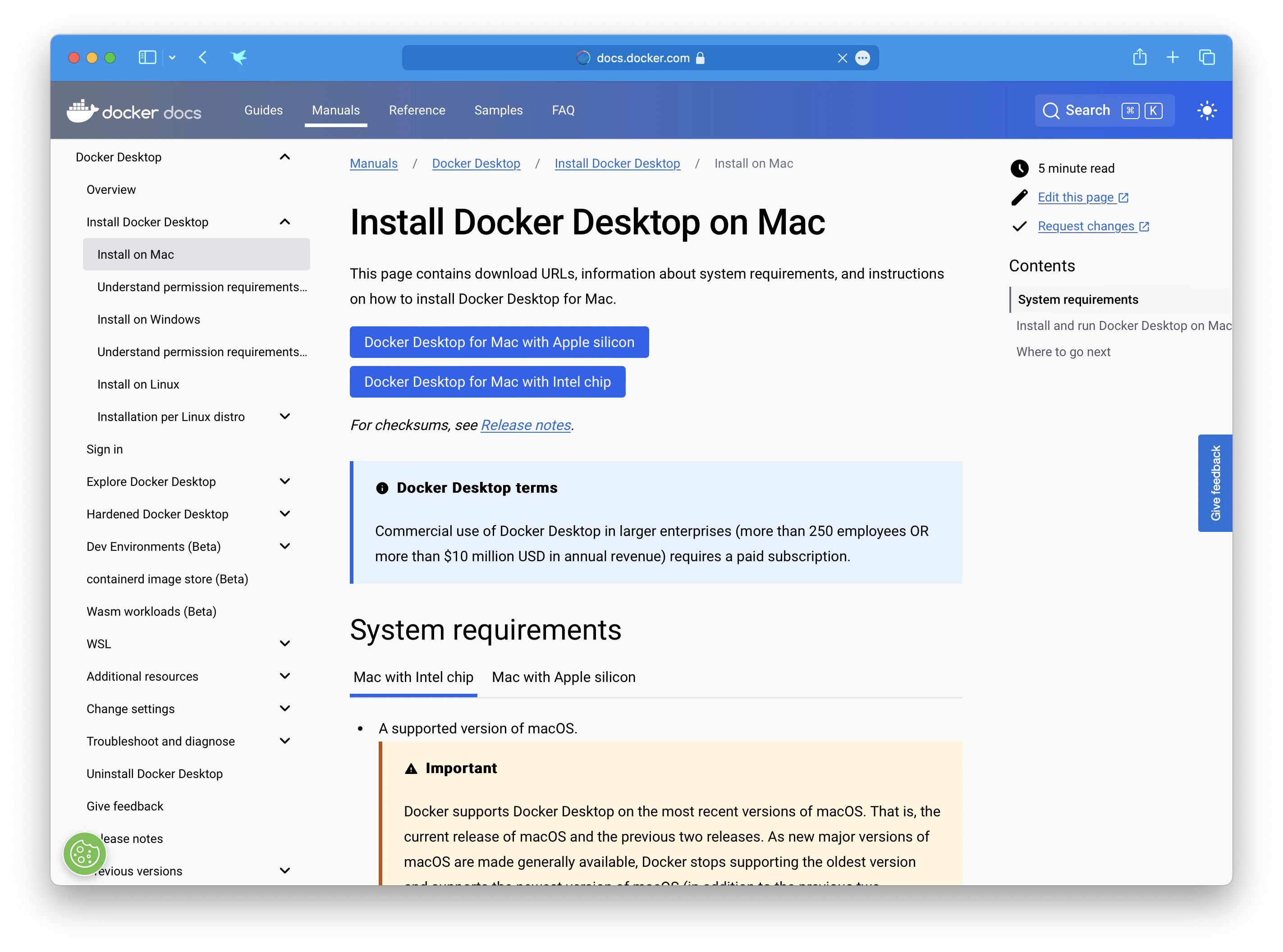Switch to Mac with Apple silicon tab
The image size is (1283, 952).
pos(563,677)
